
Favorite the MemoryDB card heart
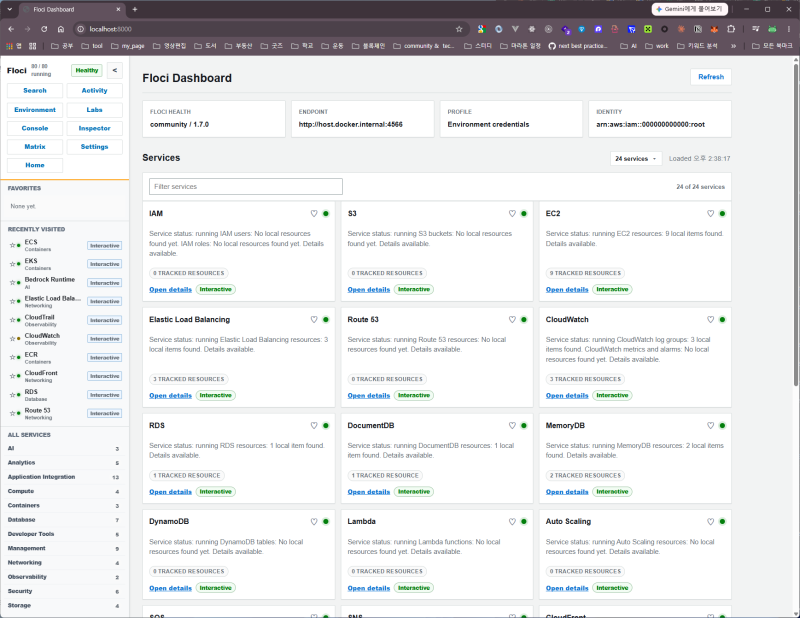coord(710,426)
